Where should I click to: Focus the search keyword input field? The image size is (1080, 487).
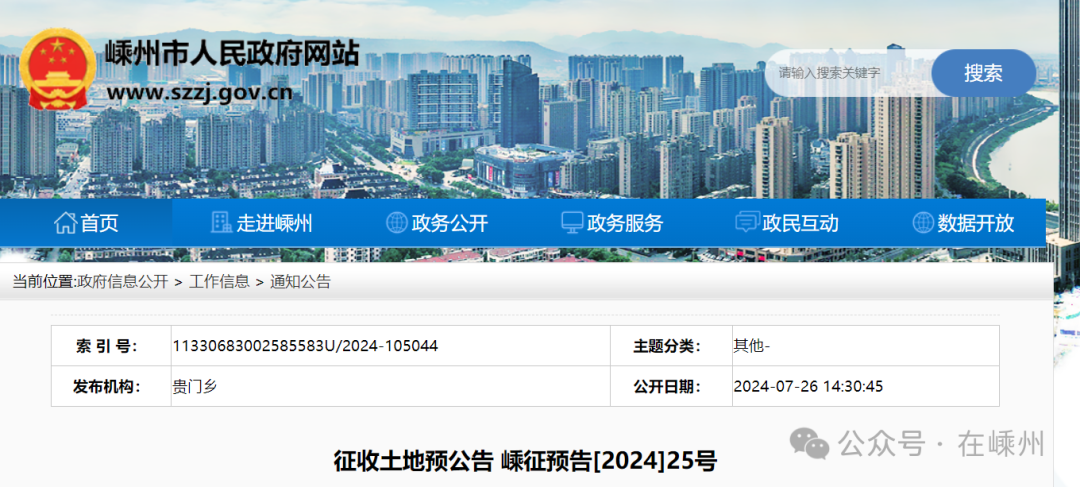coord(850,73)
